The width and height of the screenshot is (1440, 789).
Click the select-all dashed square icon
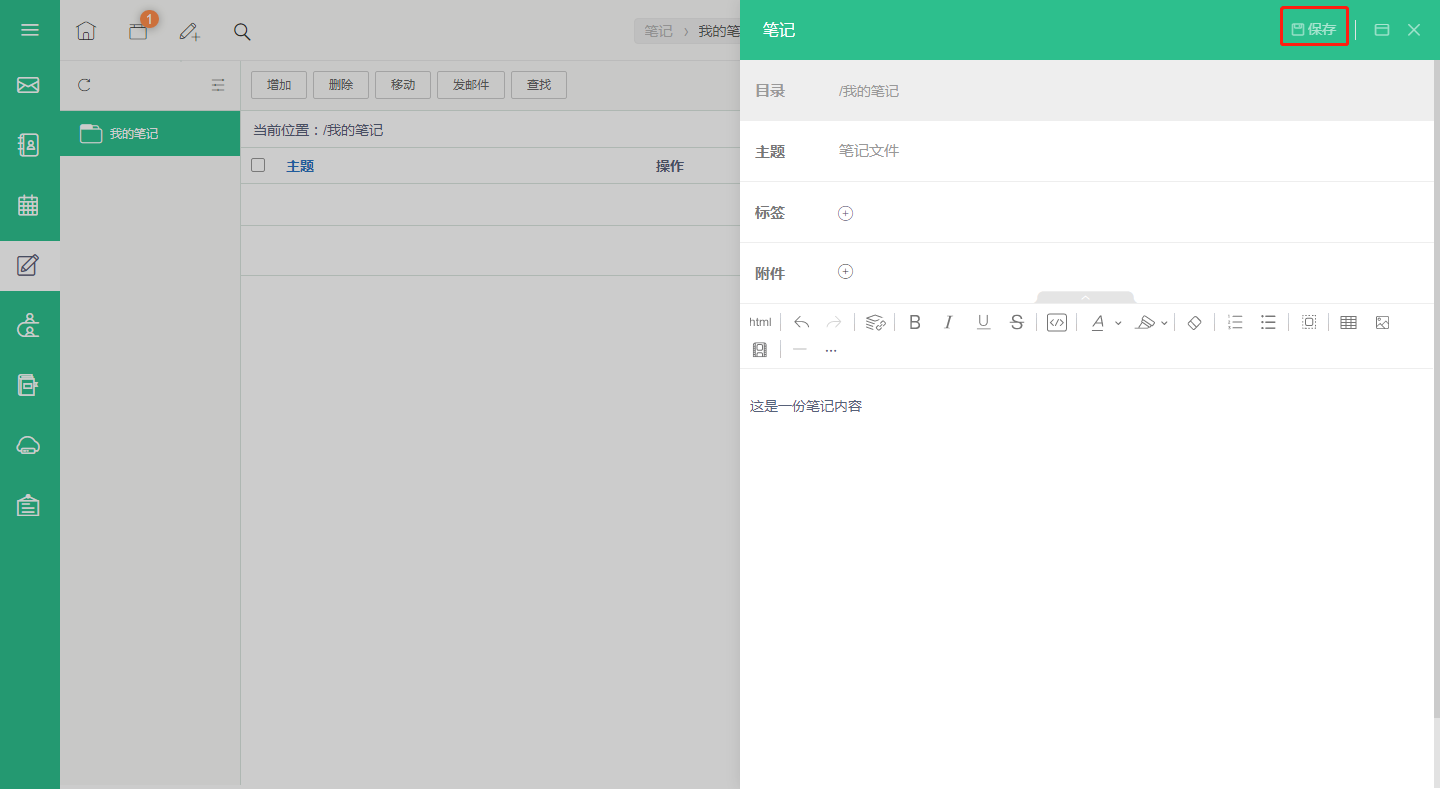click(x=1309, y=322)
